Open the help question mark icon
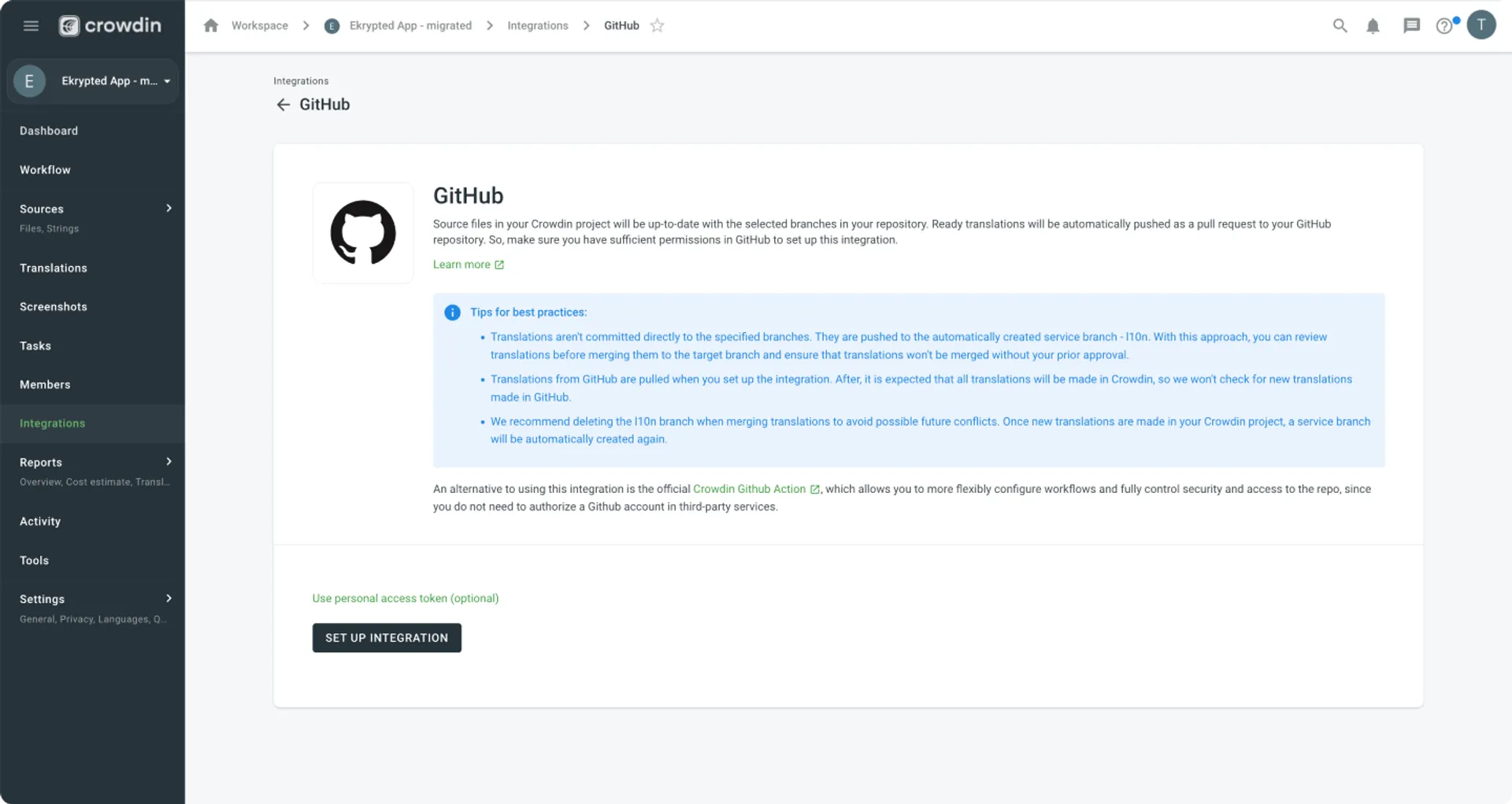Viewport: 1512px width, 804px height. pos(1444,26)
